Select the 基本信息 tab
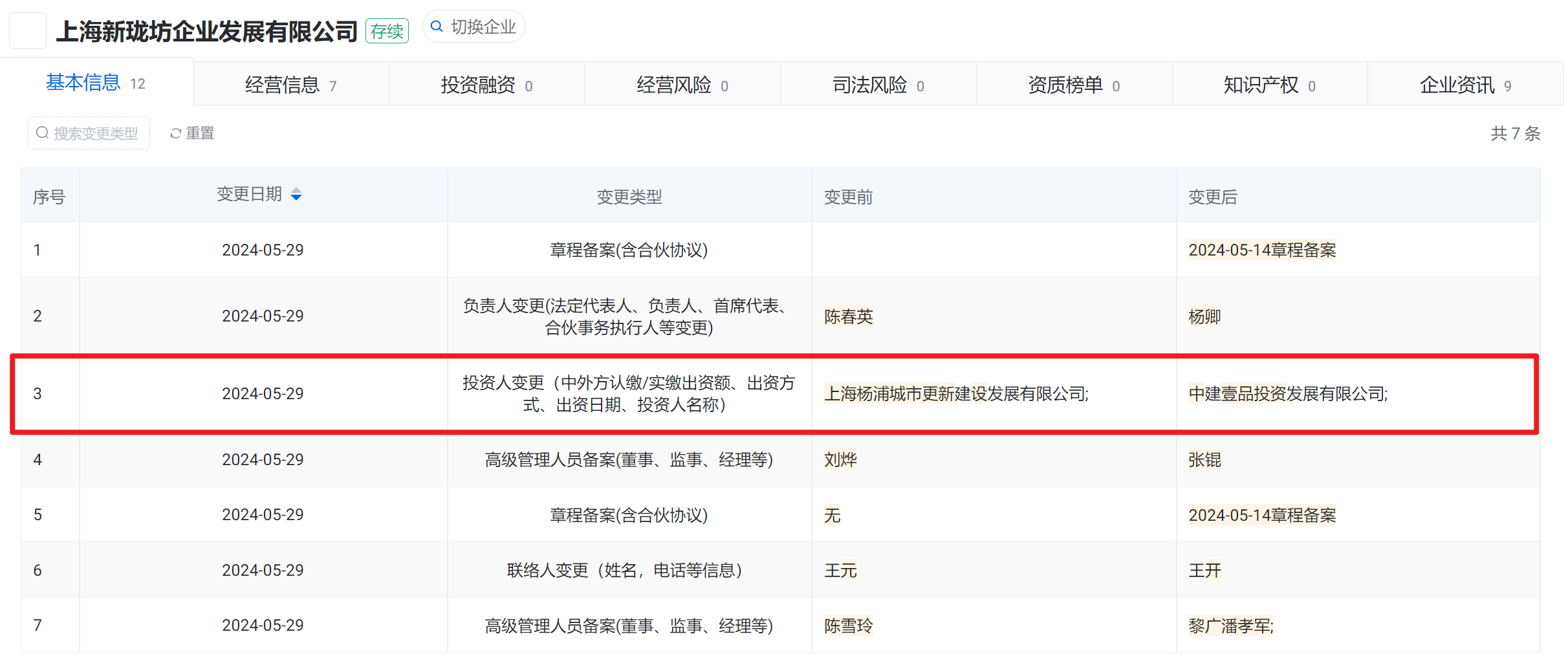This screenshot has height=656, width=1568. pyautogui.click(x=96, y=83)
